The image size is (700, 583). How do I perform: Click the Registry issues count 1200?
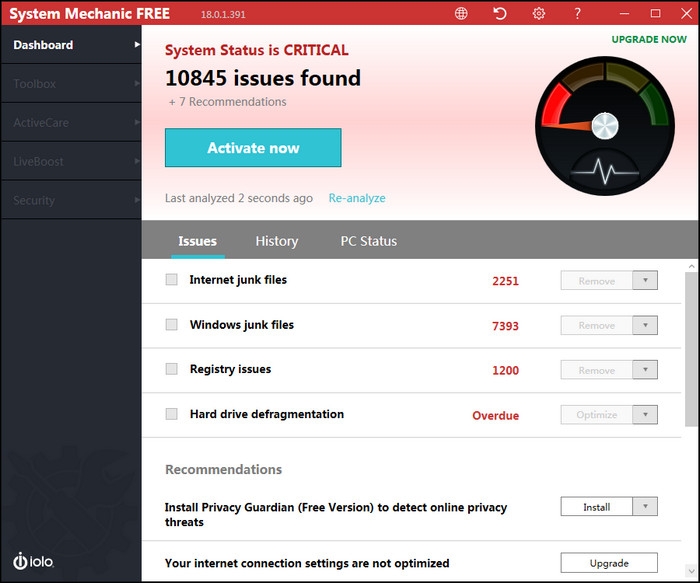505,370
